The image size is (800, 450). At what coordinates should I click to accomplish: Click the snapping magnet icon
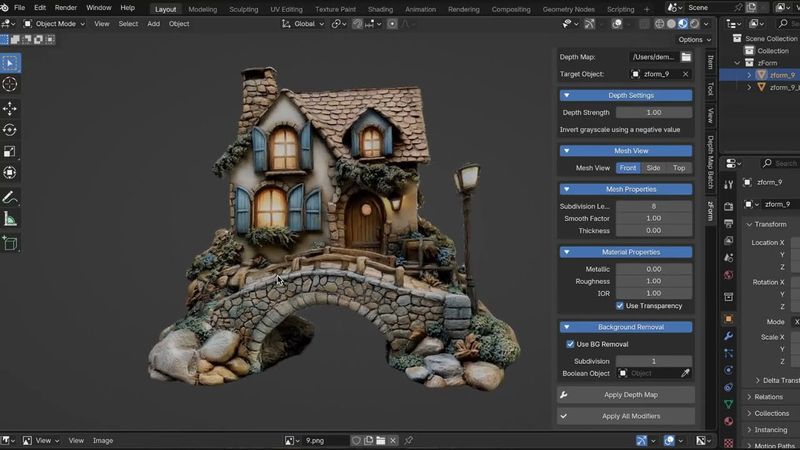point(358,23)
